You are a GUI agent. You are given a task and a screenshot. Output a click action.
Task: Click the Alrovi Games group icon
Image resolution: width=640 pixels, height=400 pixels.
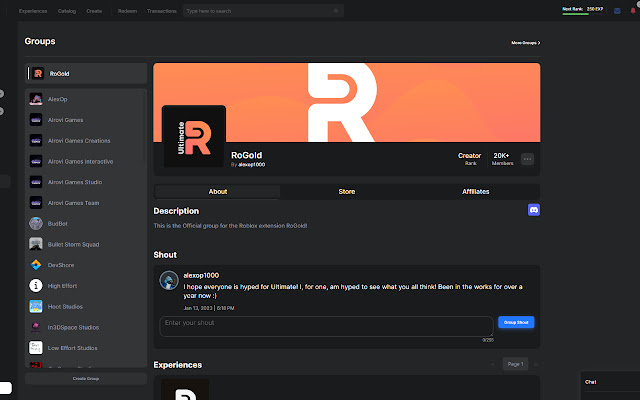(36, 120)
